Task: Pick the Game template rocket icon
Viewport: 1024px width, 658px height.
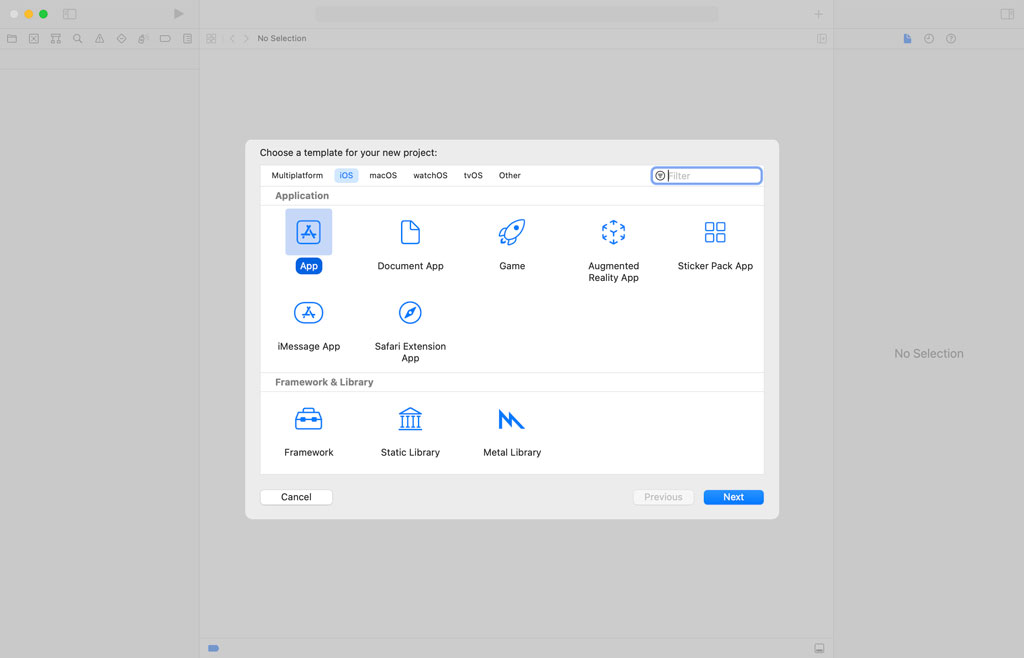Action: coord(512,232)
